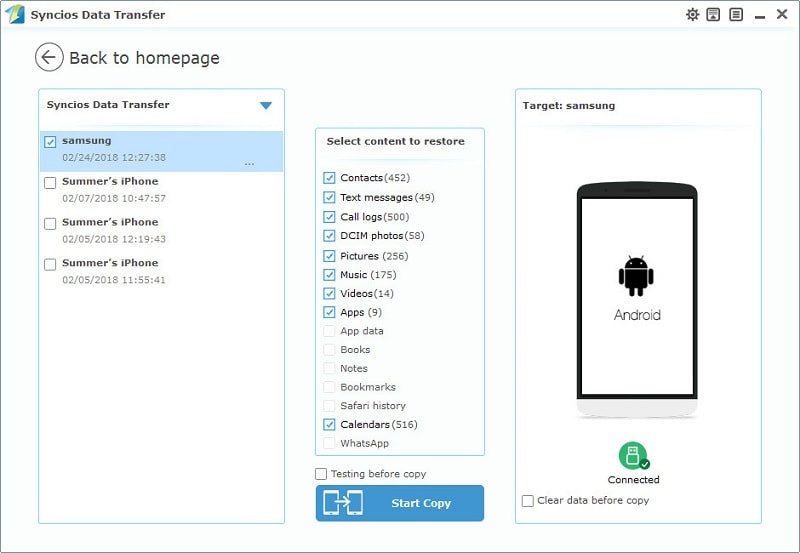Screen dimensions: 800x553
Task: Open the backup archive icon in title bar
Action: pyautogui.click(x=713, y=14)
